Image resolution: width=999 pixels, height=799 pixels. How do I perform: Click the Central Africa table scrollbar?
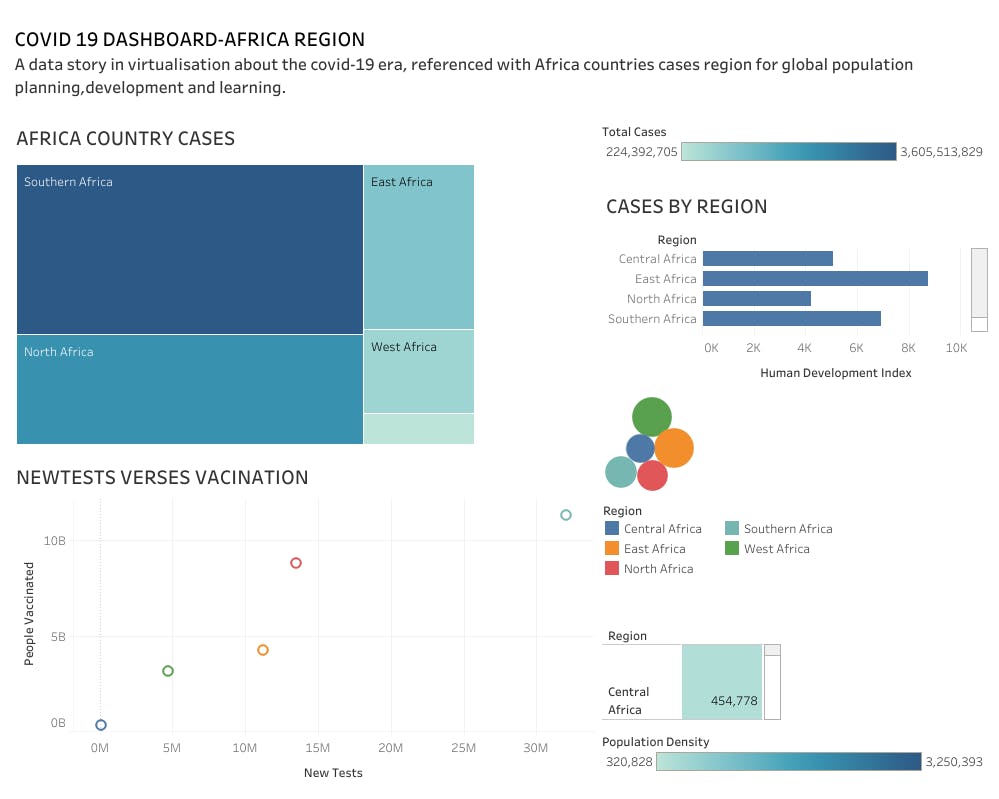(772, 682)
